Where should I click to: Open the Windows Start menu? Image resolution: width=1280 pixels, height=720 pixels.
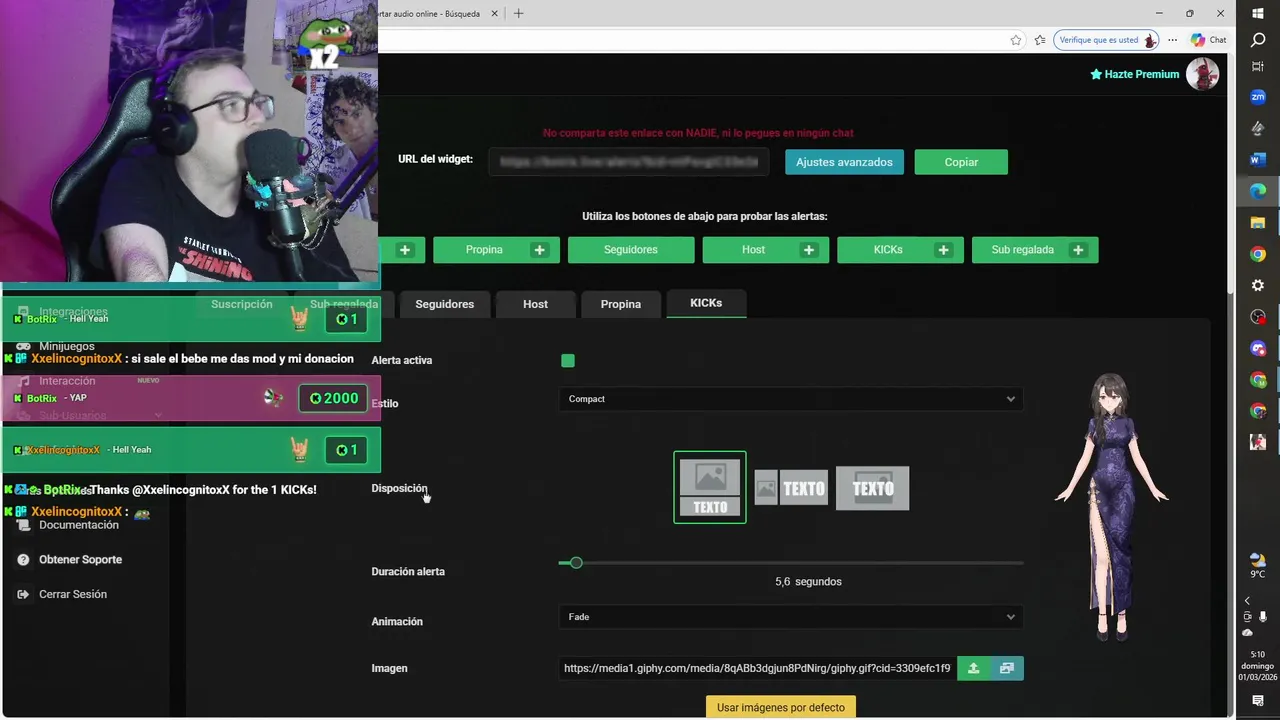[x=1258, y=13]
